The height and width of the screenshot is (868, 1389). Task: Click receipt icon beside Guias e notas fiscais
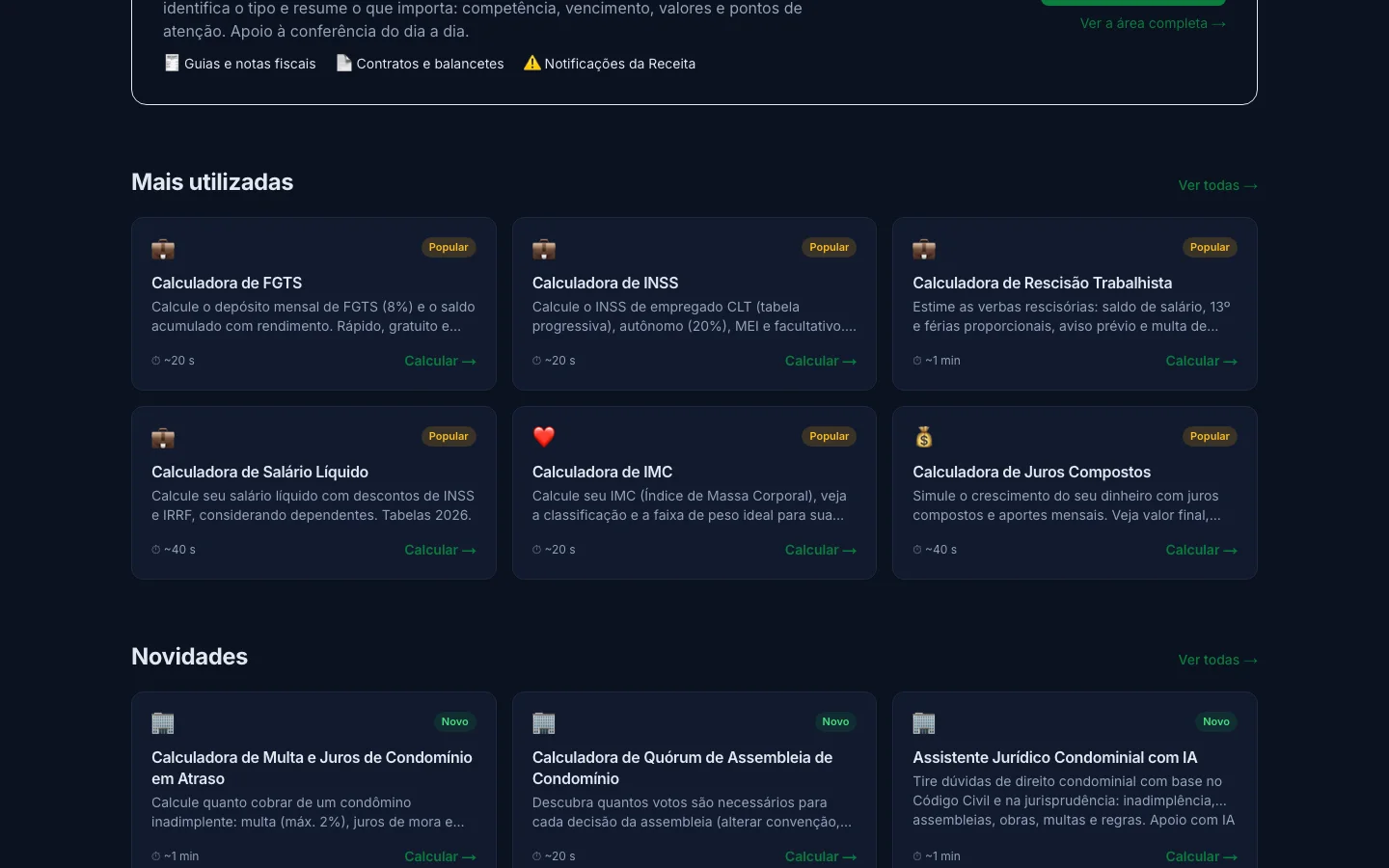pyautogui.click(x=172, y=63)
